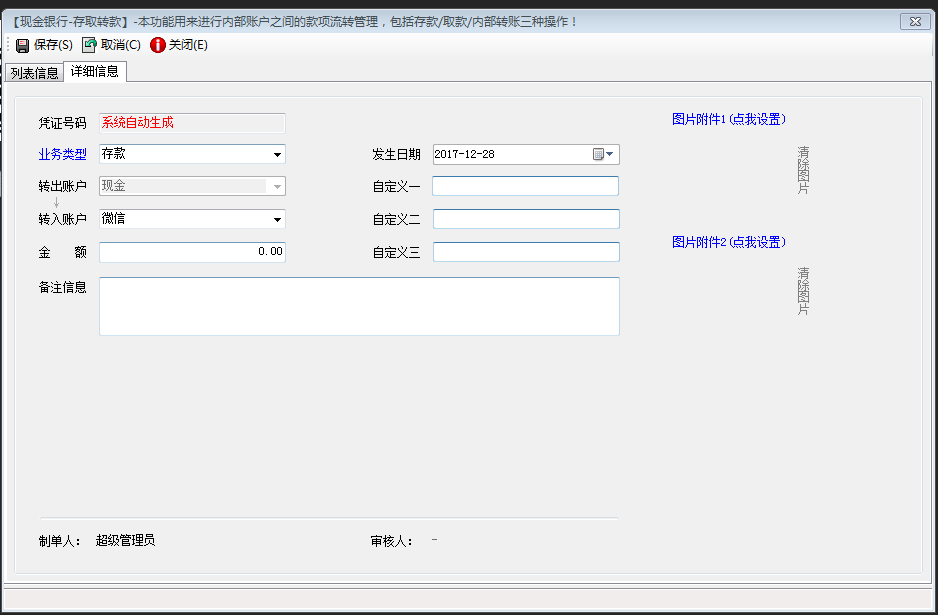938x615 pixels.
Task: Click the first 清除图片 button
Action: click(x=803, y=170)
